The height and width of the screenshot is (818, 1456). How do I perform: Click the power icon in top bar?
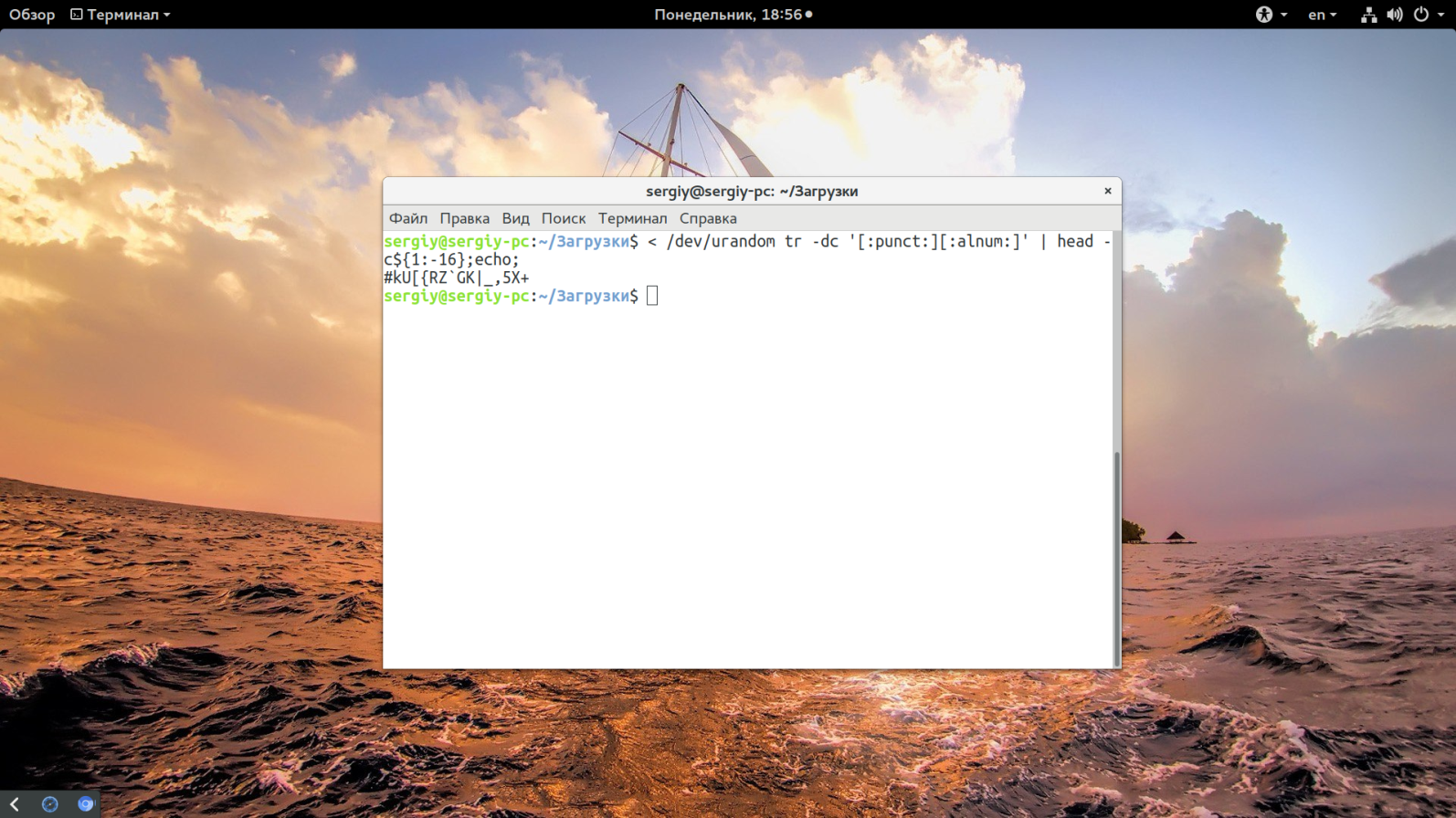(x=1421, y=15)
